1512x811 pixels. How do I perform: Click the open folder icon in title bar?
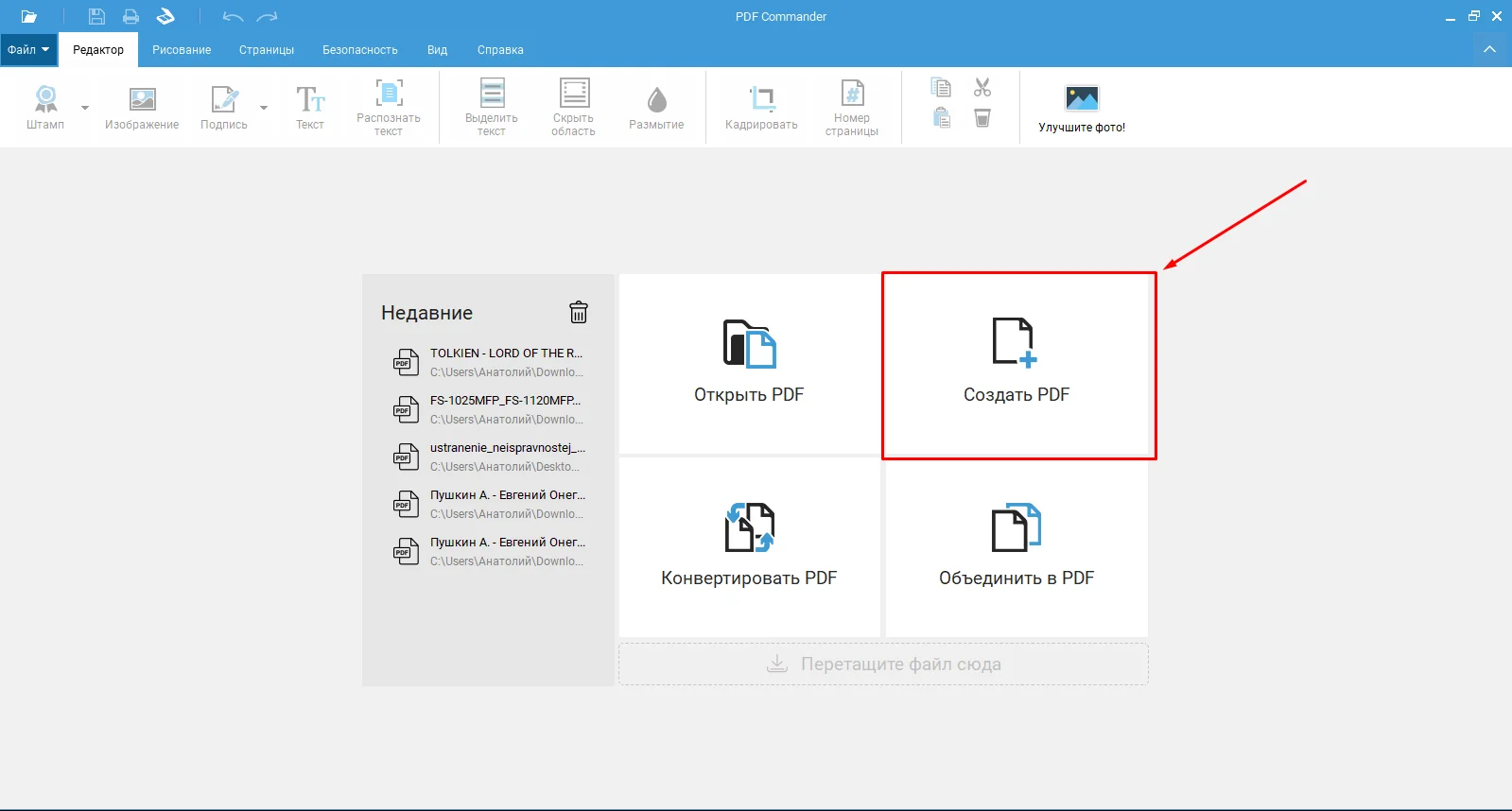coord(29,16)
